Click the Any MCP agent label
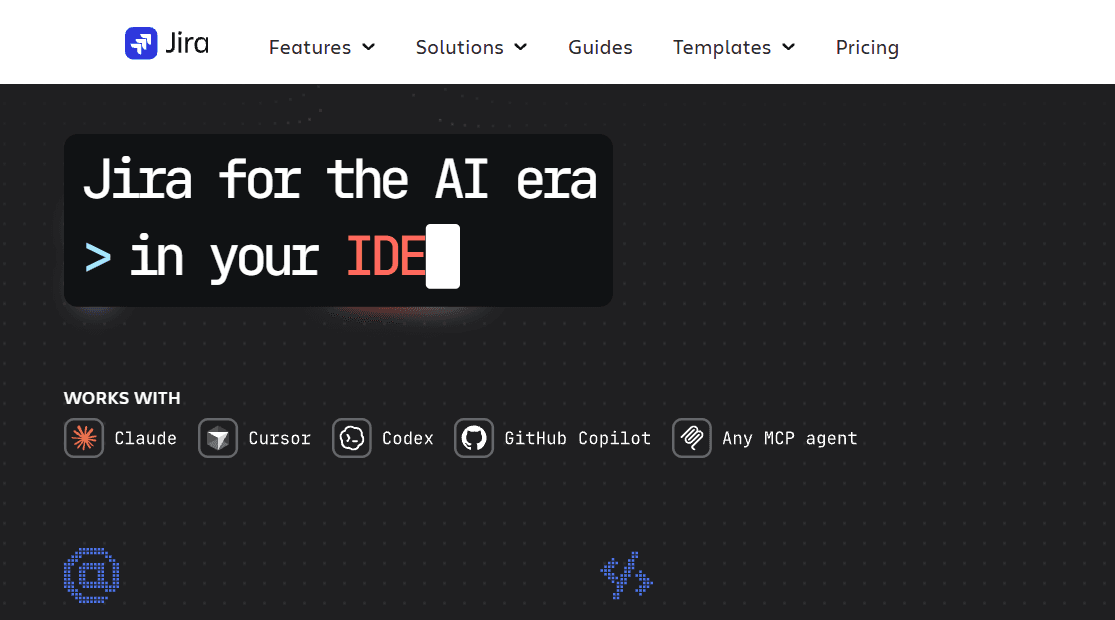1115x620 pixels. click(x=789, y=438)
